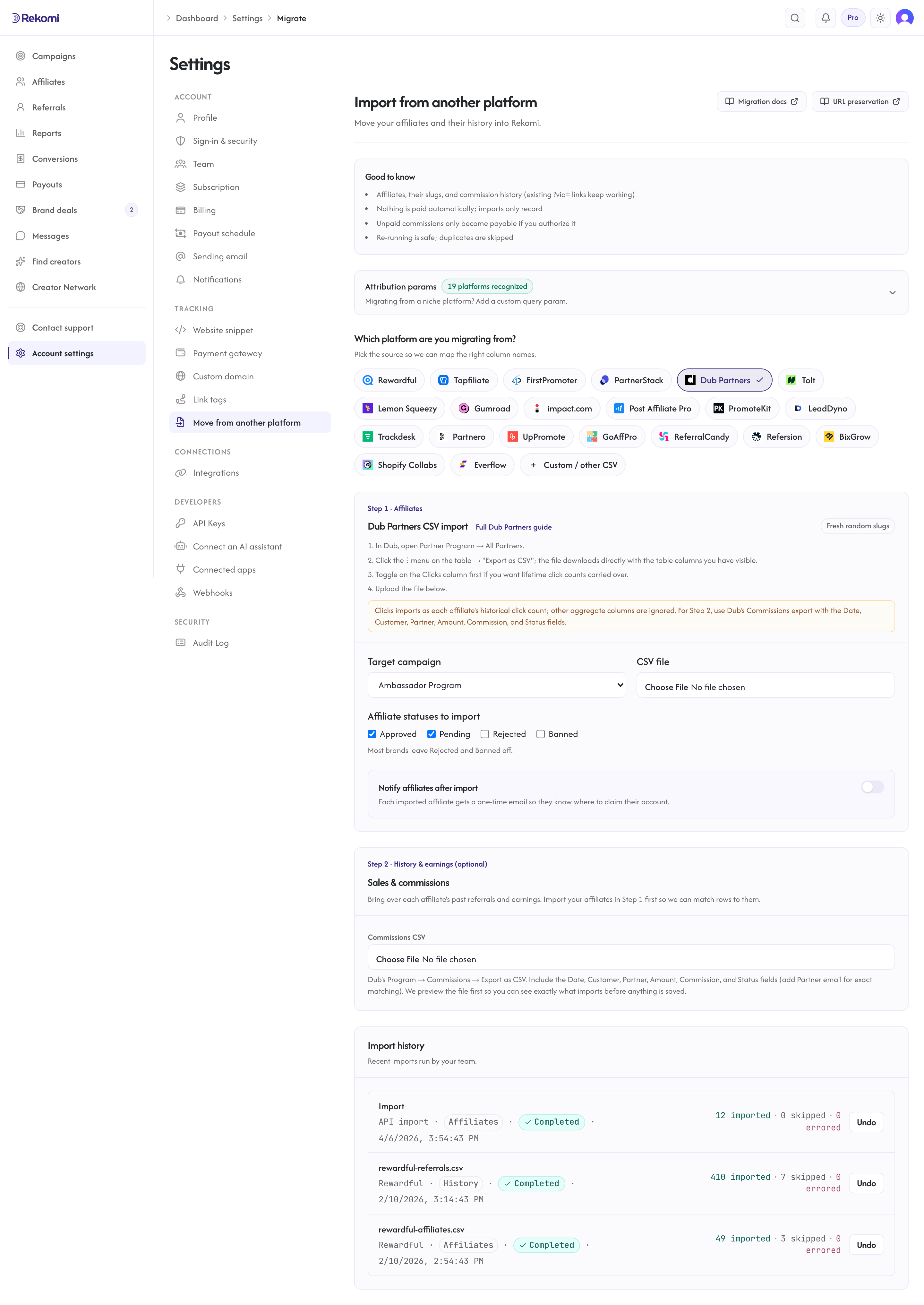This screenshot has height=1305, width=924.
Task: Open the URL preservation link
Action: tap(860, 101)
